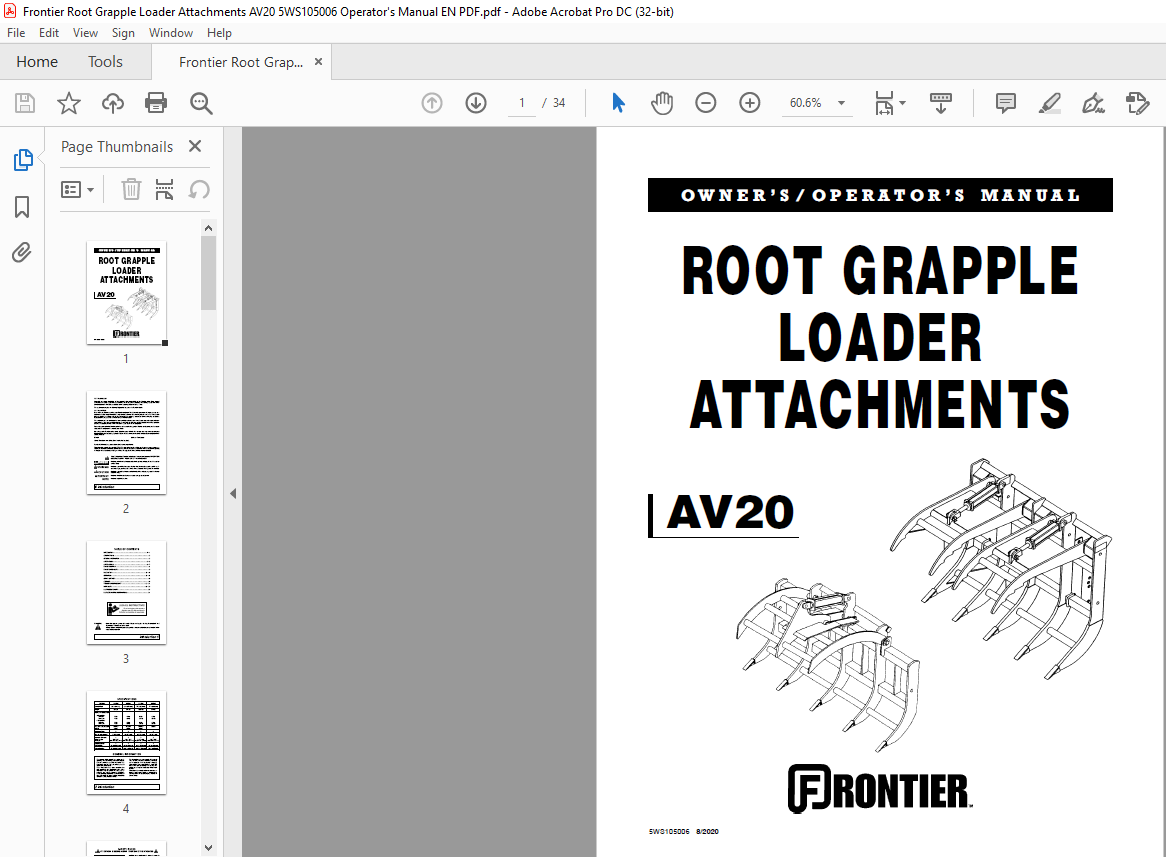This screenshot has width=1166, height=857.
Task: Switch to the Tools tab
Action: coord(105,62)
